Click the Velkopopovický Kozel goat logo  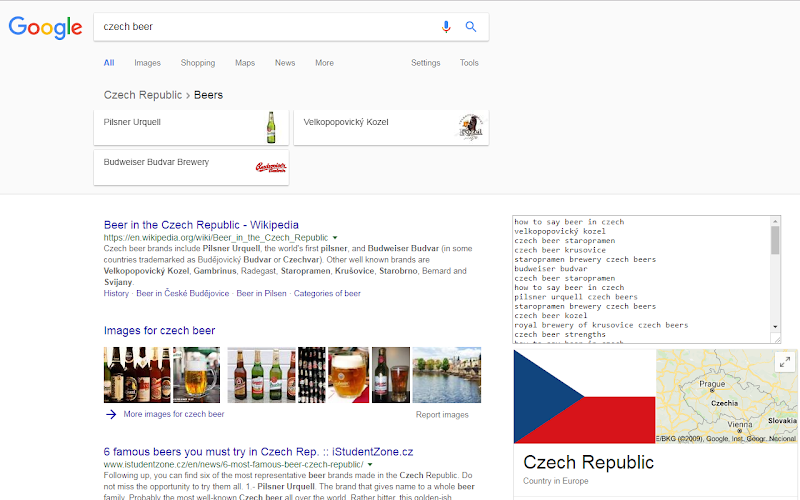click(x=470, y=128)
